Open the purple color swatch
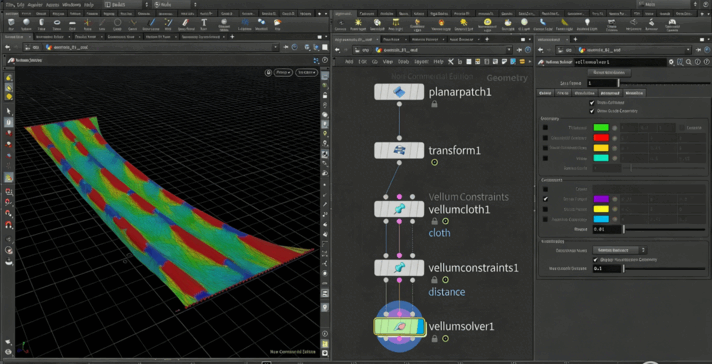Screen dimensions: 712x364 click(x=601, y=199)
